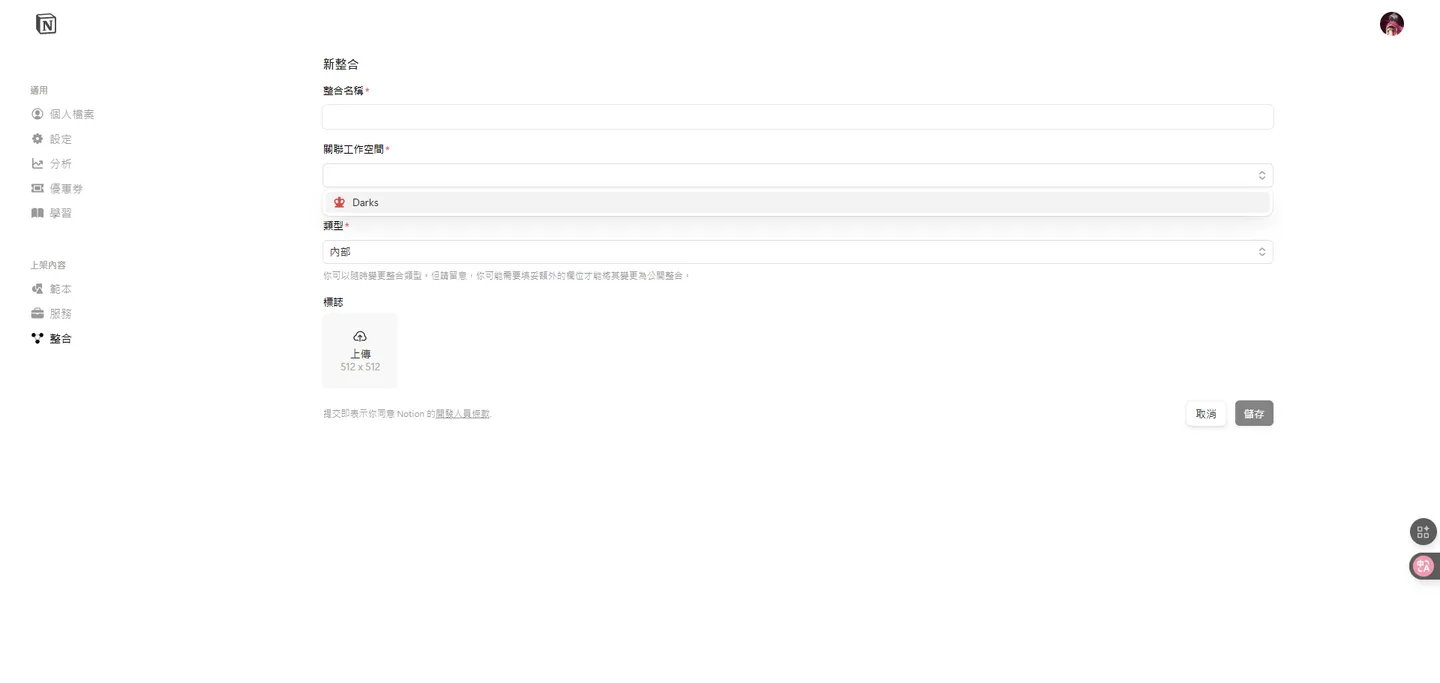
Task: Expand the 類型 dropdown showing 內部
Action: tap(797, 252)
